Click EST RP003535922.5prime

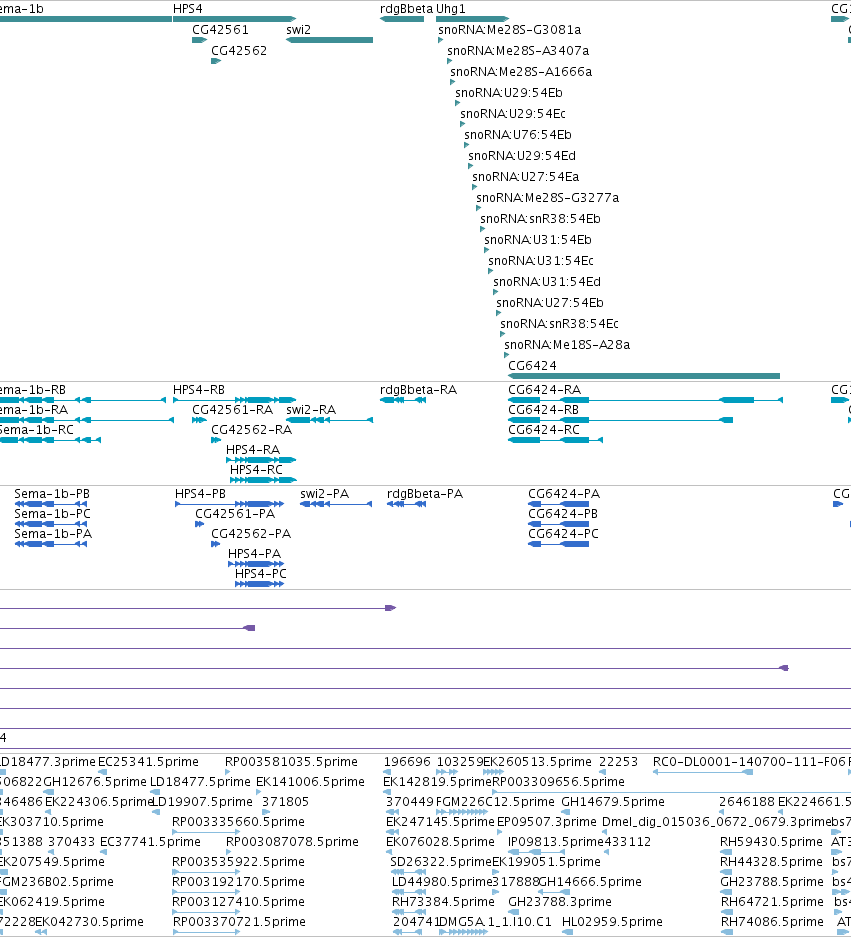tap(238, 862)
